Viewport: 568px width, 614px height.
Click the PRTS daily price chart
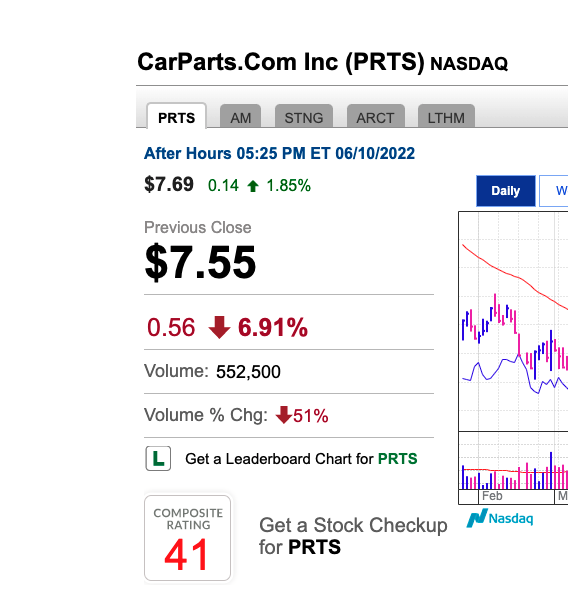click(513, 321)
